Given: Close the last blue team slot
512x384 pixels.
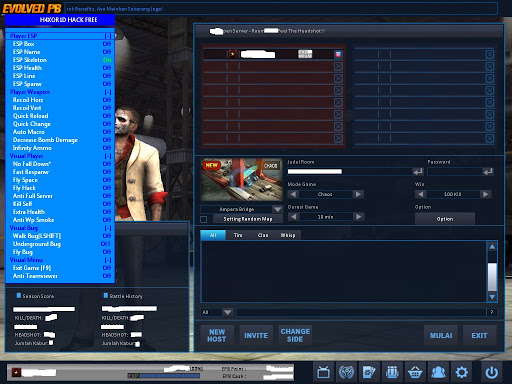Looking at the screenshot, I should coord(489,138).
